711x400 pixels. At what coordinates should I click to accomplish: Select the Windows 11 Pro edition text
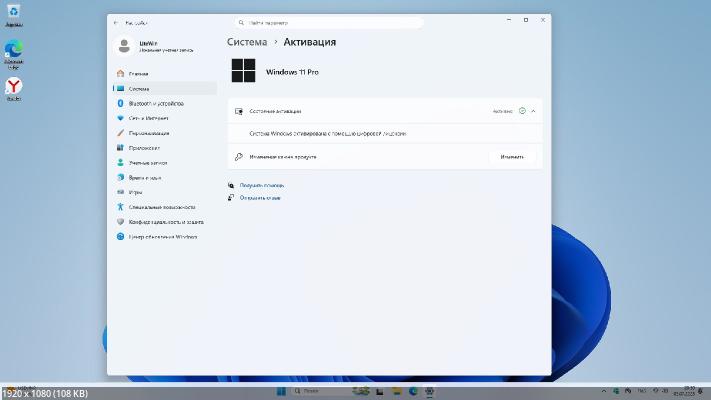pos(292,72)
